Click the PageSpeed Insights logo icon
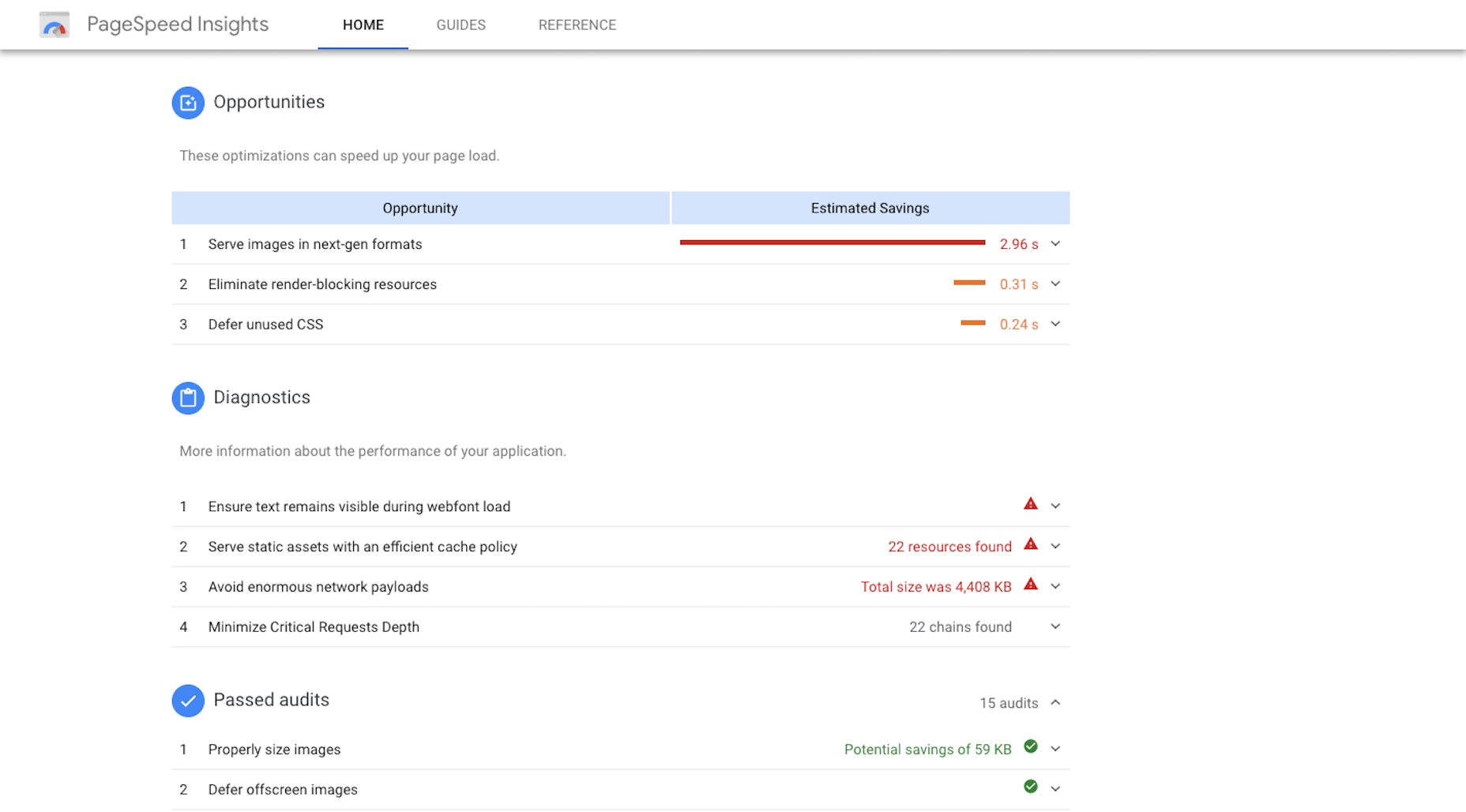The height and width of the screenshot is (812, 1466). coord(55,24)
